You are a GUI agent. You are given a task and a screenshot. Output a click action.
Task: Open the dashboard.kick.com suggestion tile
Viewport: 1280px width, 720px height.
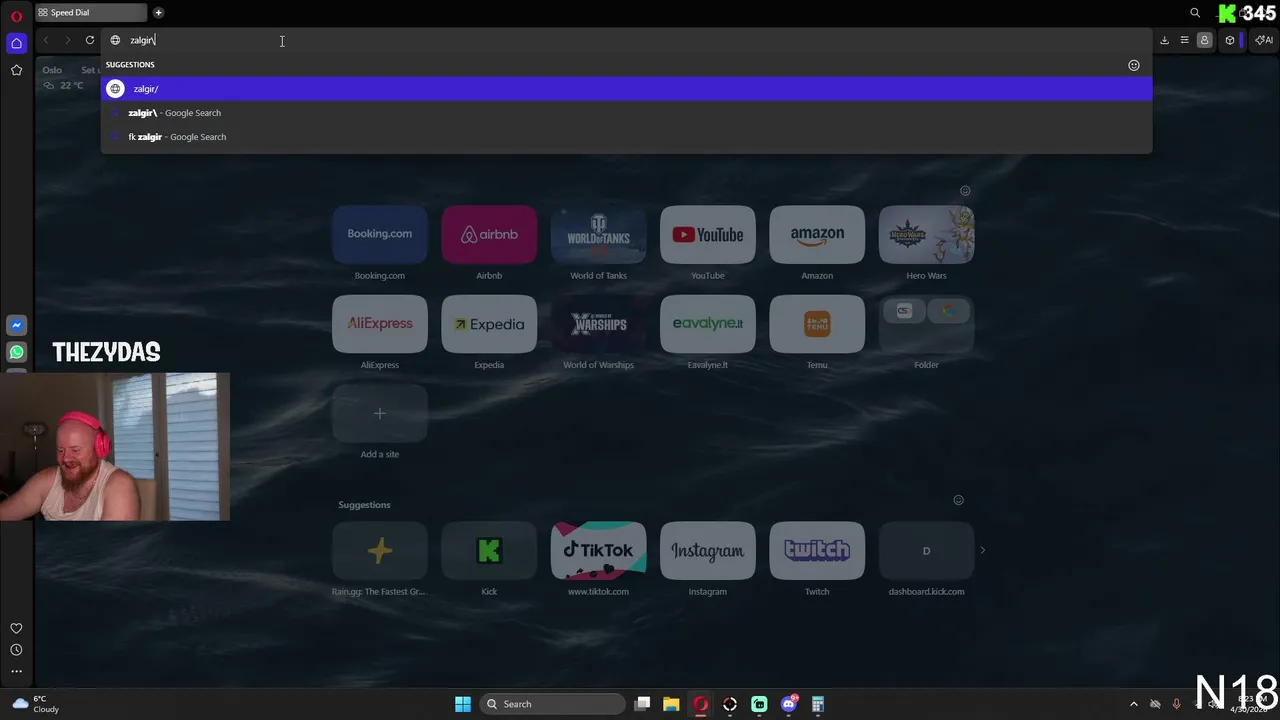926,550
